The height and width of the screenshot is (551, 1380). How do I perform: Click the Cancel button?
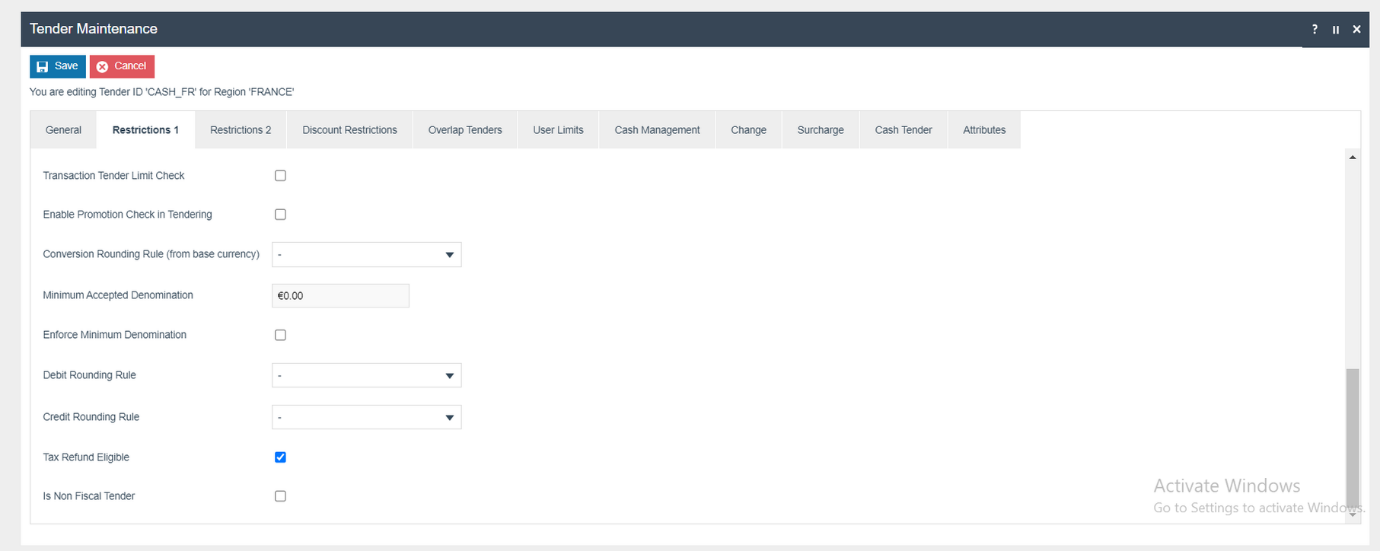click(122, 66)
